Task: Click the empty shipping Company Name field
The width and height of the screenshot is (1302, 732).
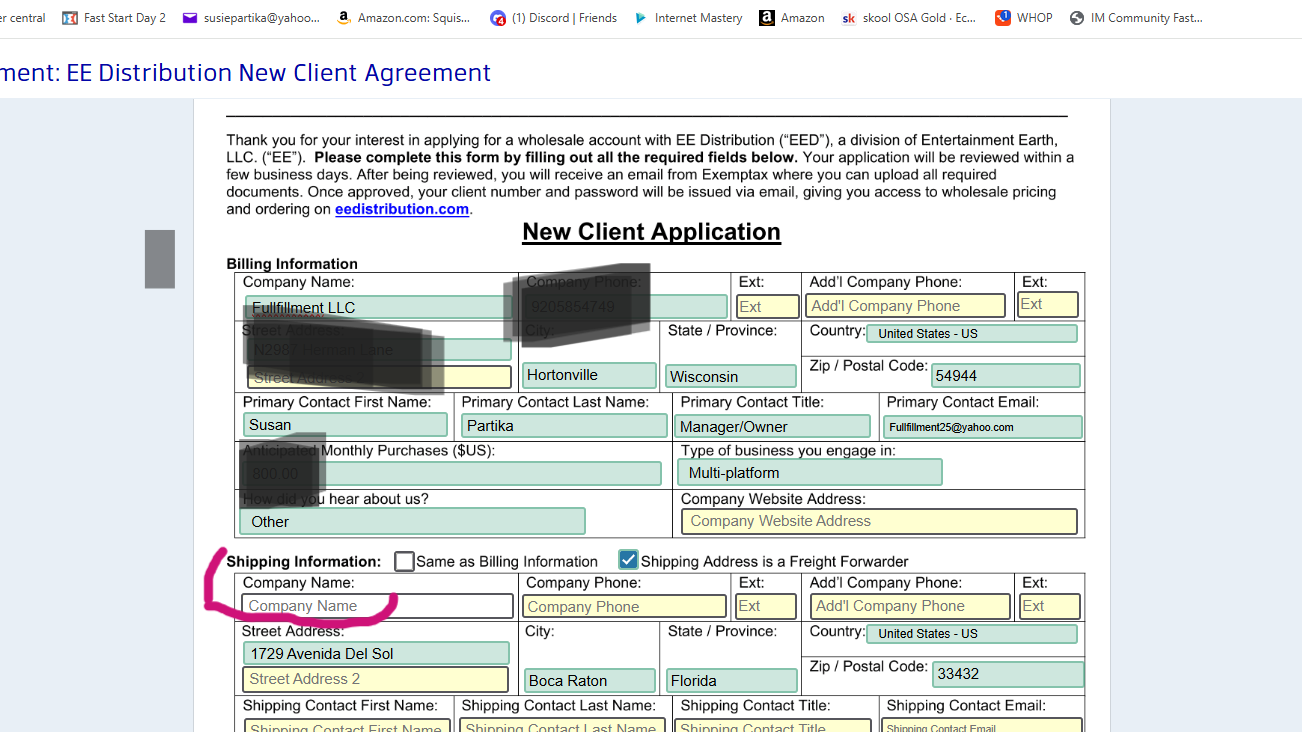Action: pos(377,606)
